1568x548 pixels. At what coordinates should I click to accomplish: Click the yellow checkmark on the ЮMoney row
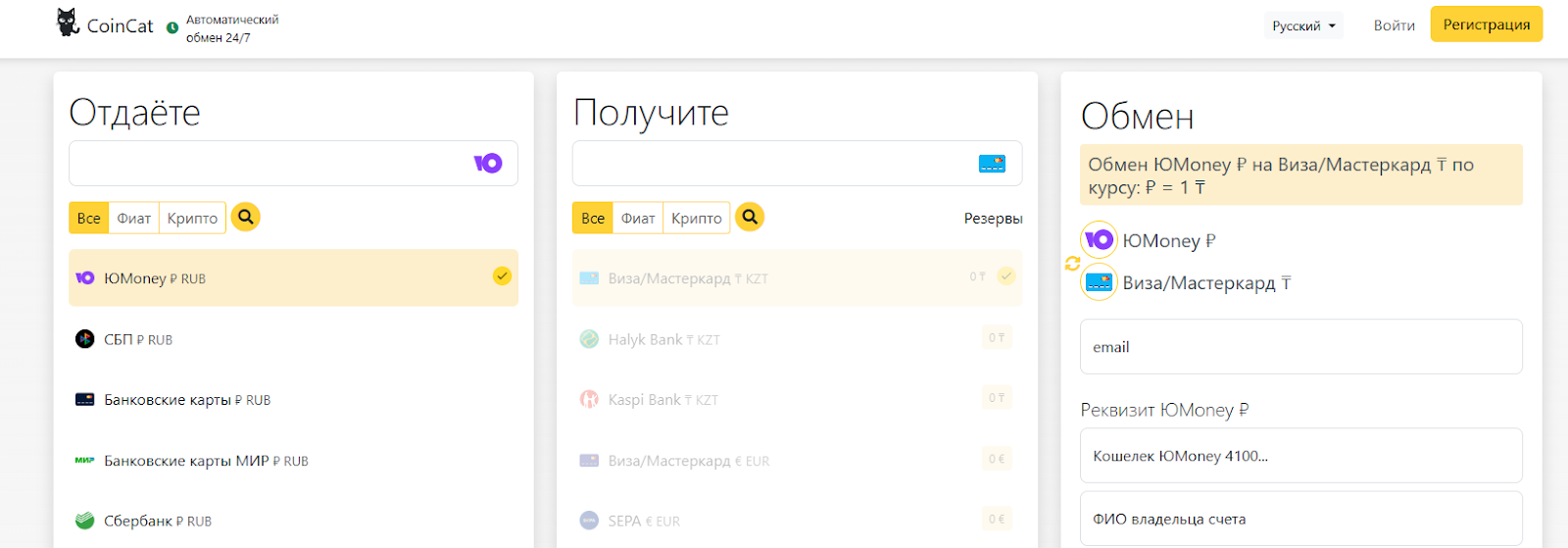[502, 275]
